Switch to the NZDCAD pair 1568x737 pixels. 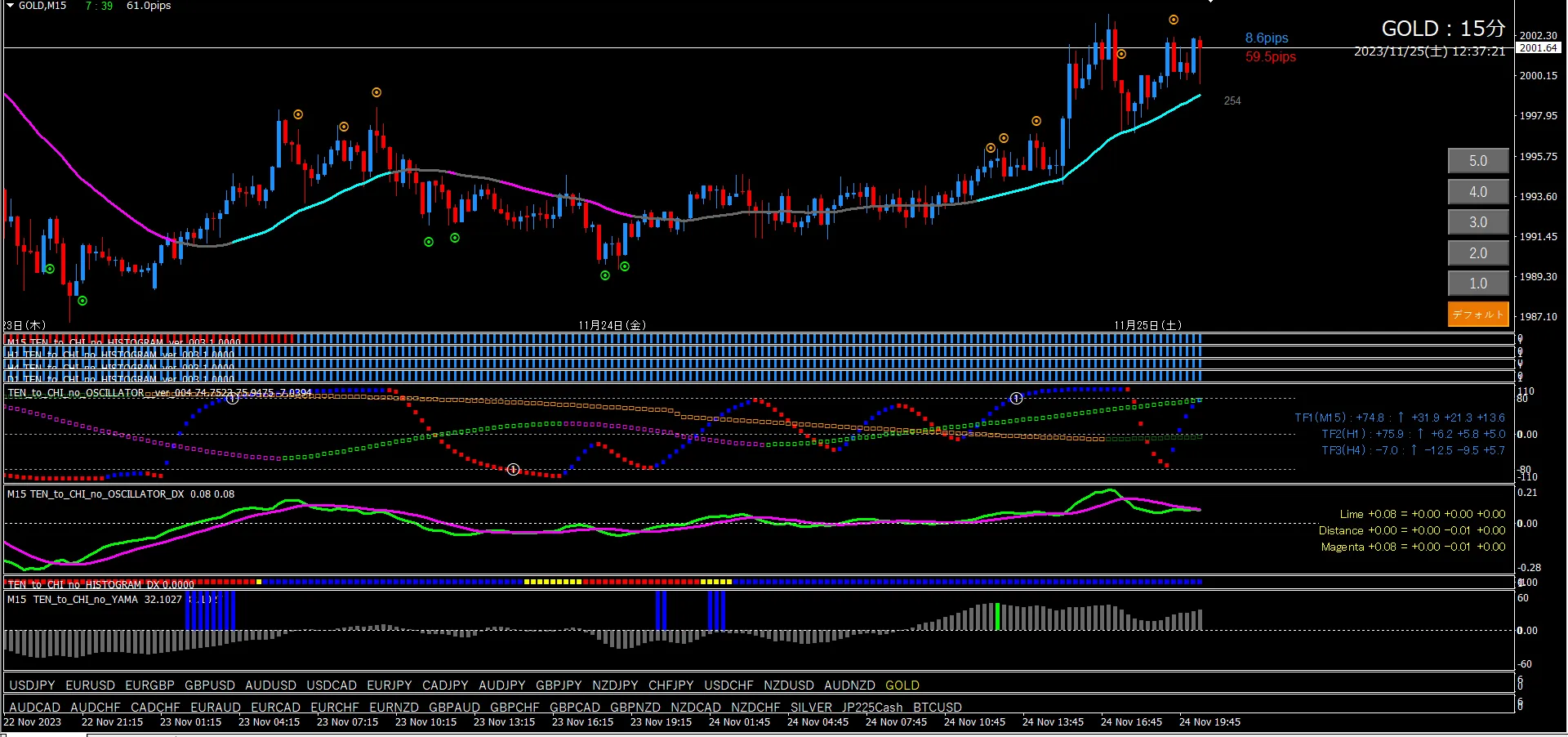click(x=696, y=708)
